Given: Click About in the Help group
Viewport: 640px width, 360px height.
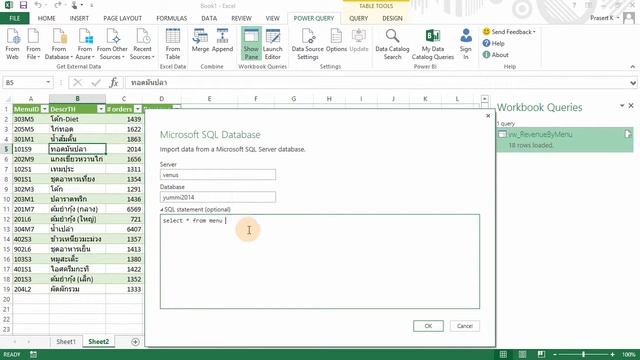Looking at the screenshot, I should click(496, 54).
